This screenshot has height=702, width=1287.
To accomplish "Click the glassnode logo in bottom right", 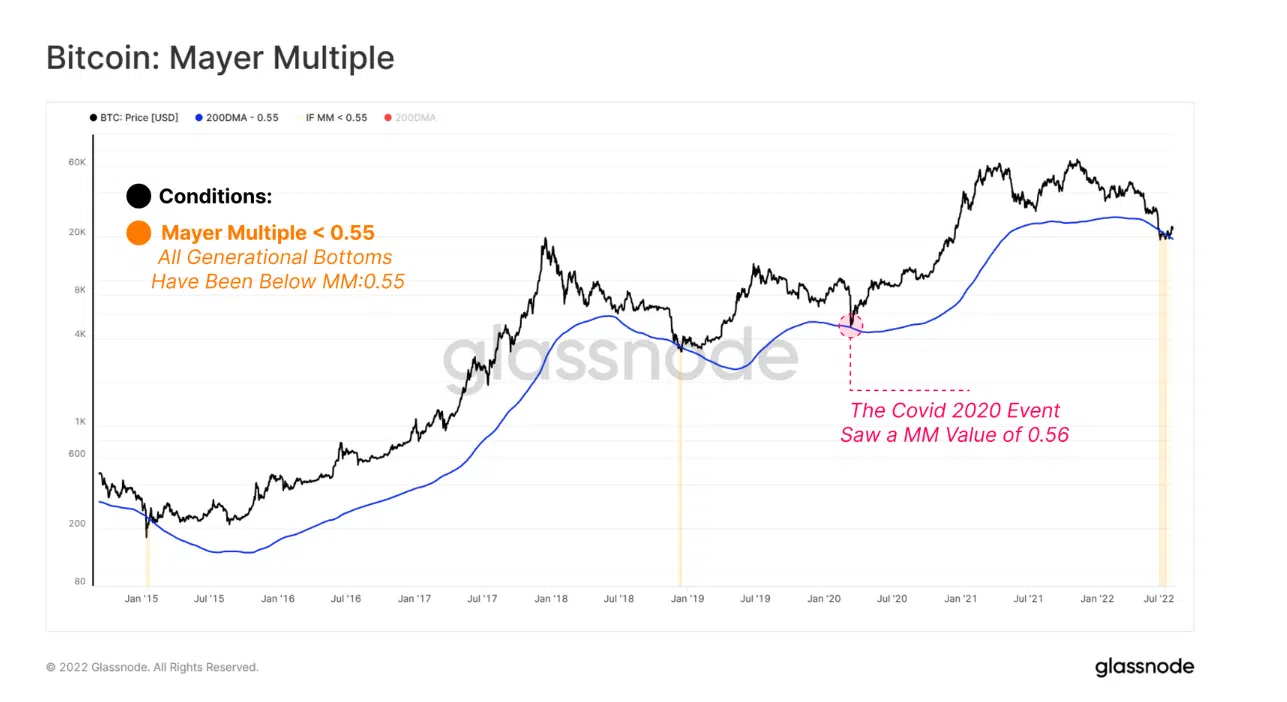I will 1144,666.
